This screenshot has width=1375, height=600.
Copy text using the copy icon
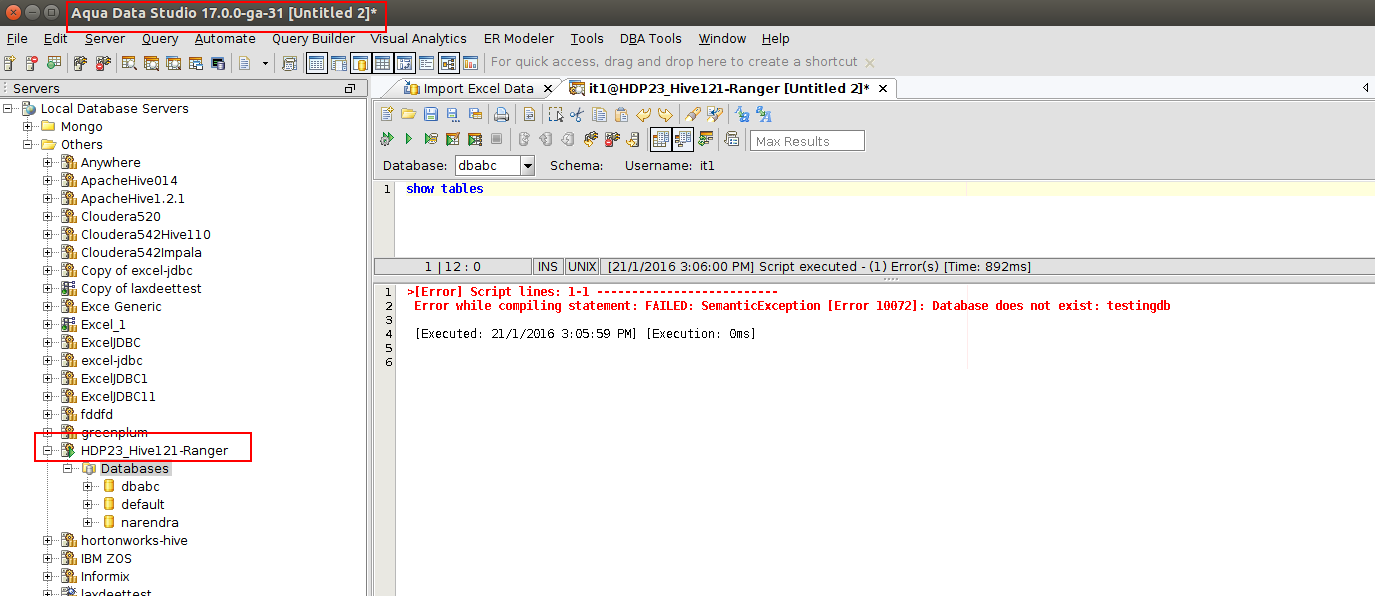click(599, 114)
